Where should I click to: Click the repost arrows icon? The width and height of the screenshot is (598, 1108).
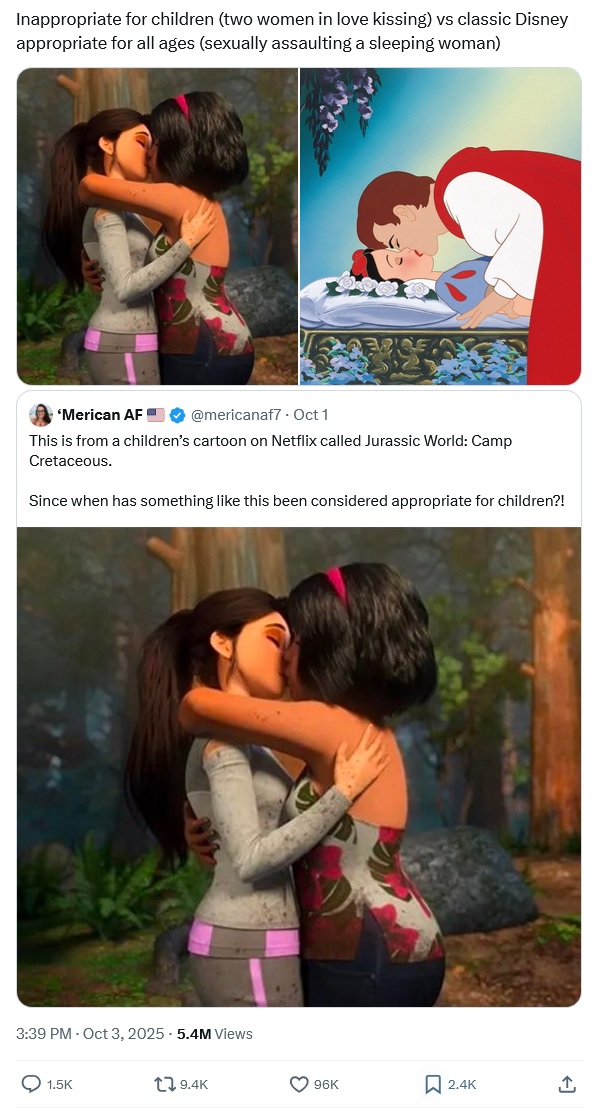[x=163, y=1083]
